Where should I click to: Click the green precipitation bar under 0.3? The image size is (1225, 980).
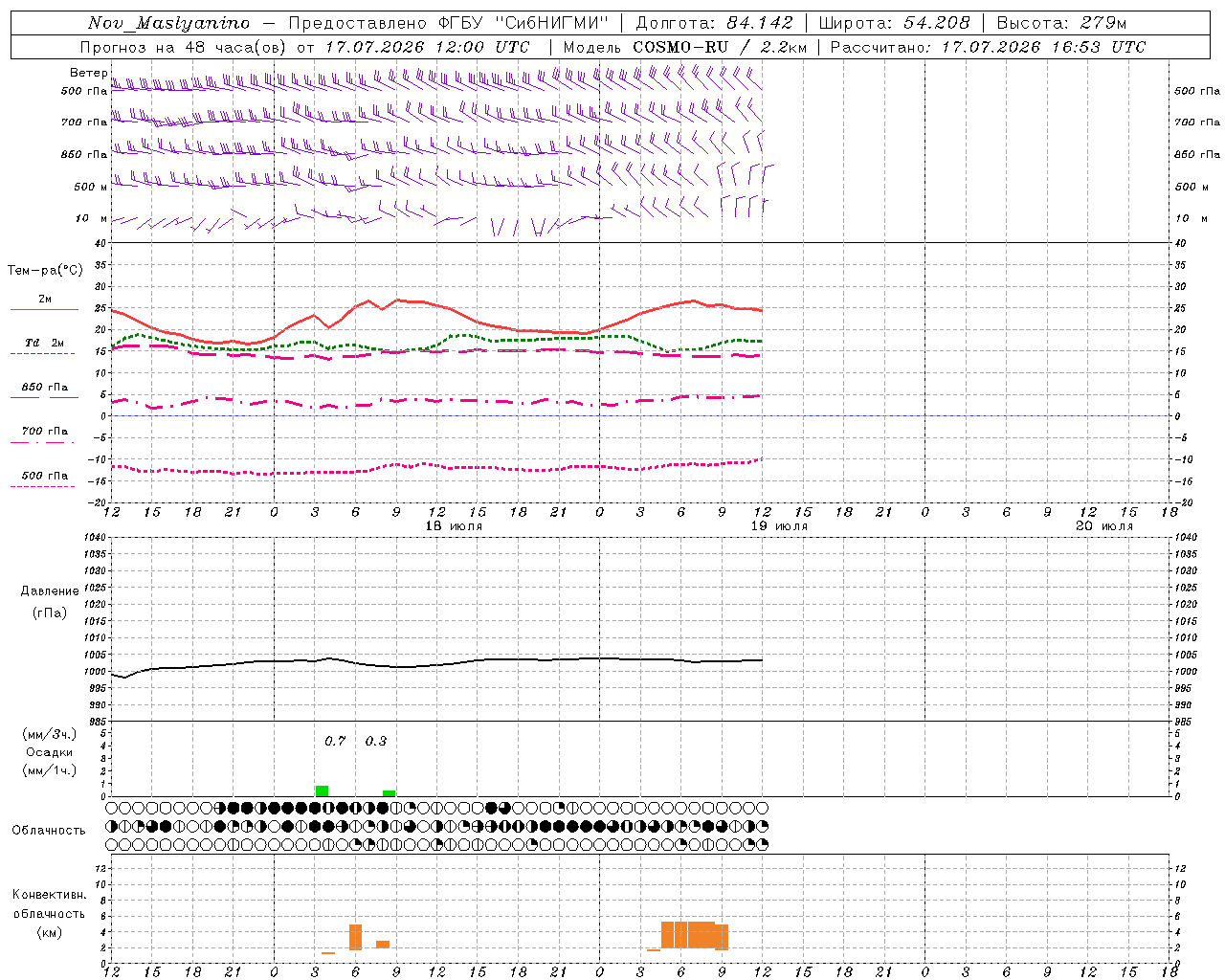click(x=389, y=793)
